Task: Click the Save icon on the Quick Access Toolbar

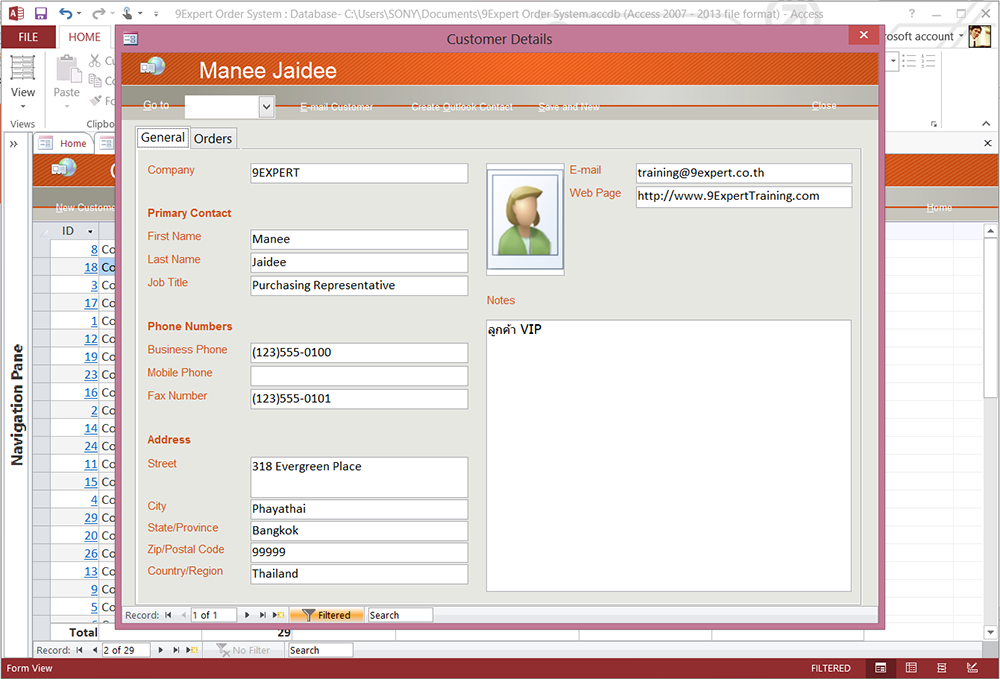Action: point(39,12)
